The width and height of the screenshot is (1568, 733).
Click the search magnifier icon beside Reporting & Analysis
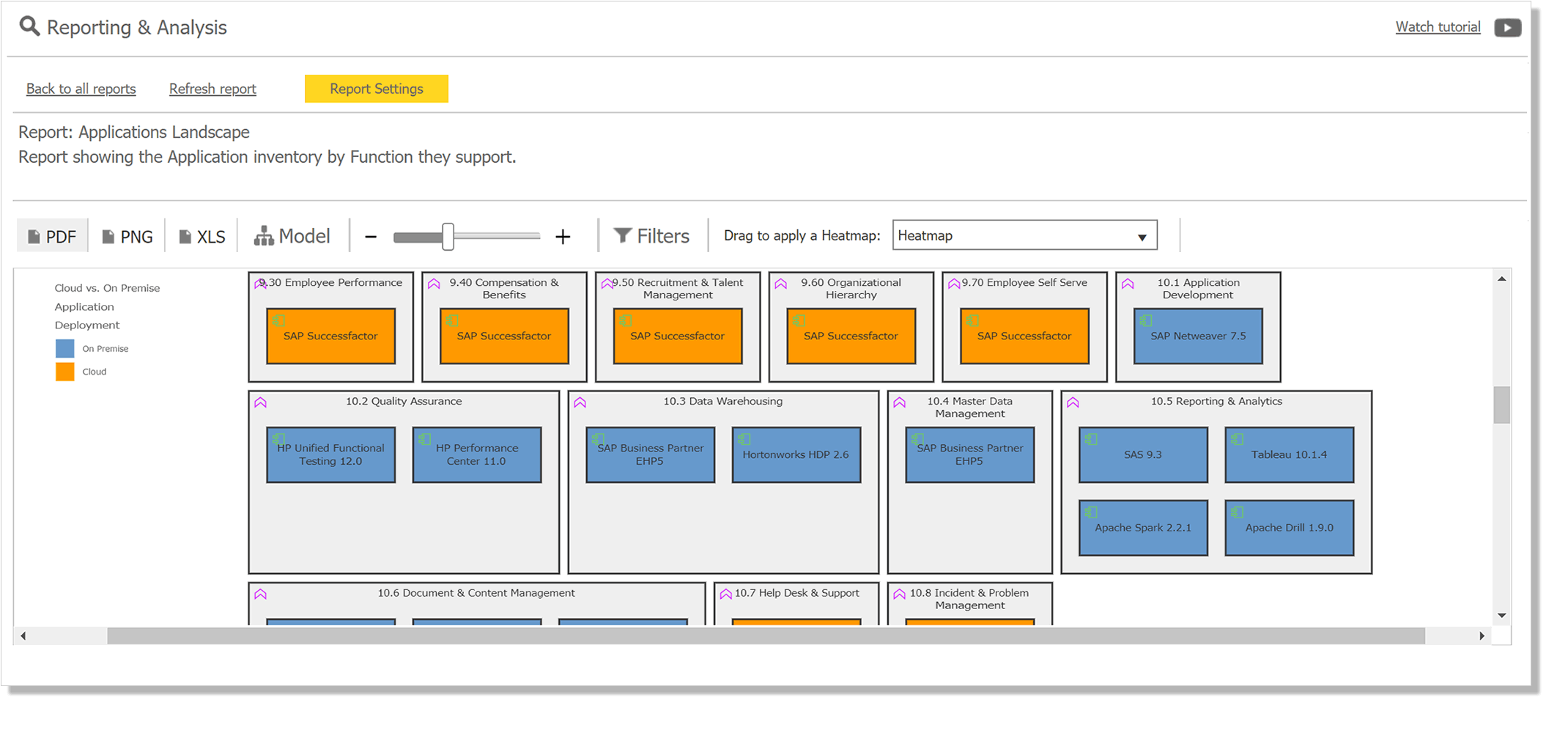point(29,26)
